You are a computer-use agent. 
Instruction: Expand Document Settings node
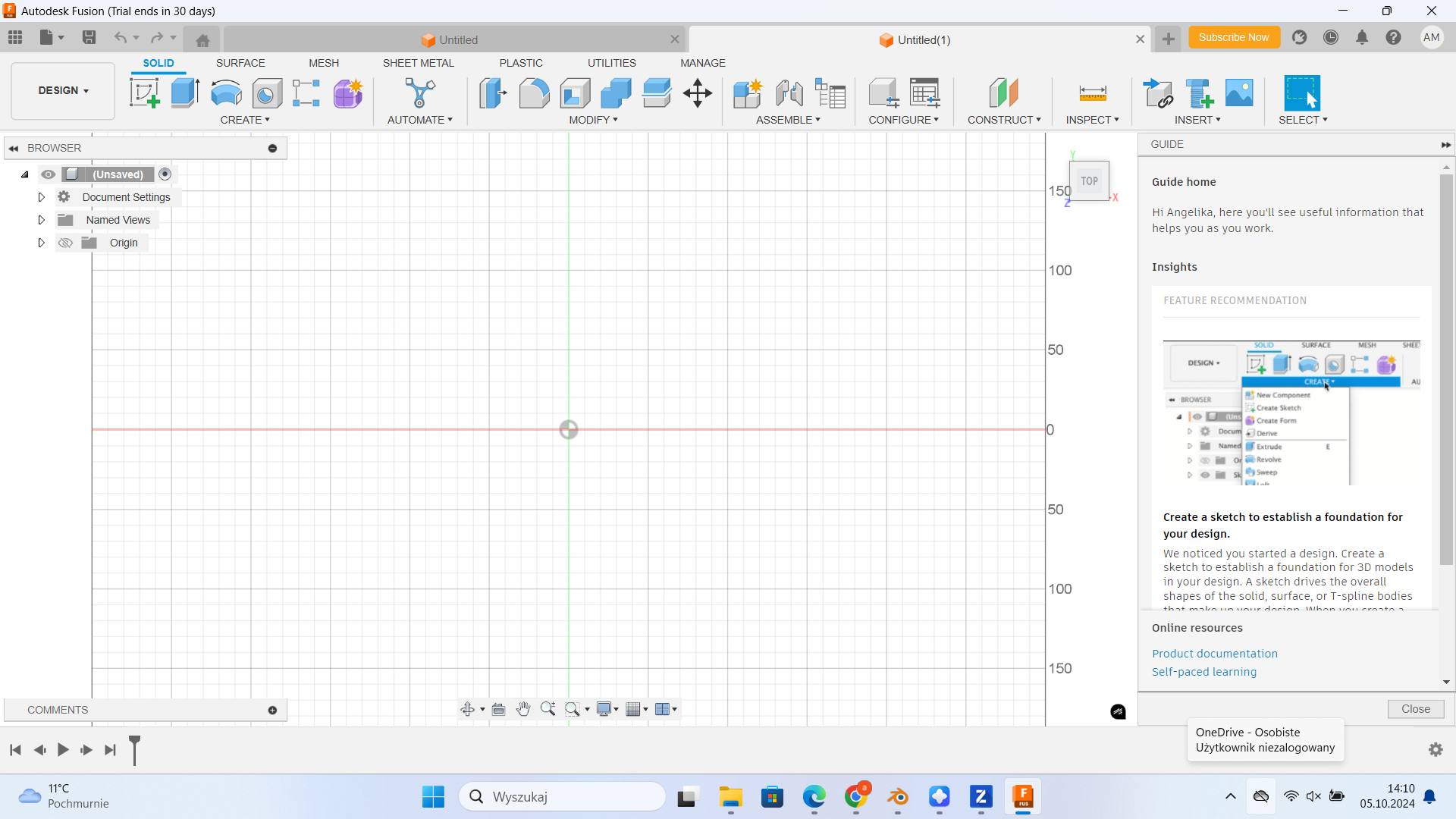click(42, 197)
